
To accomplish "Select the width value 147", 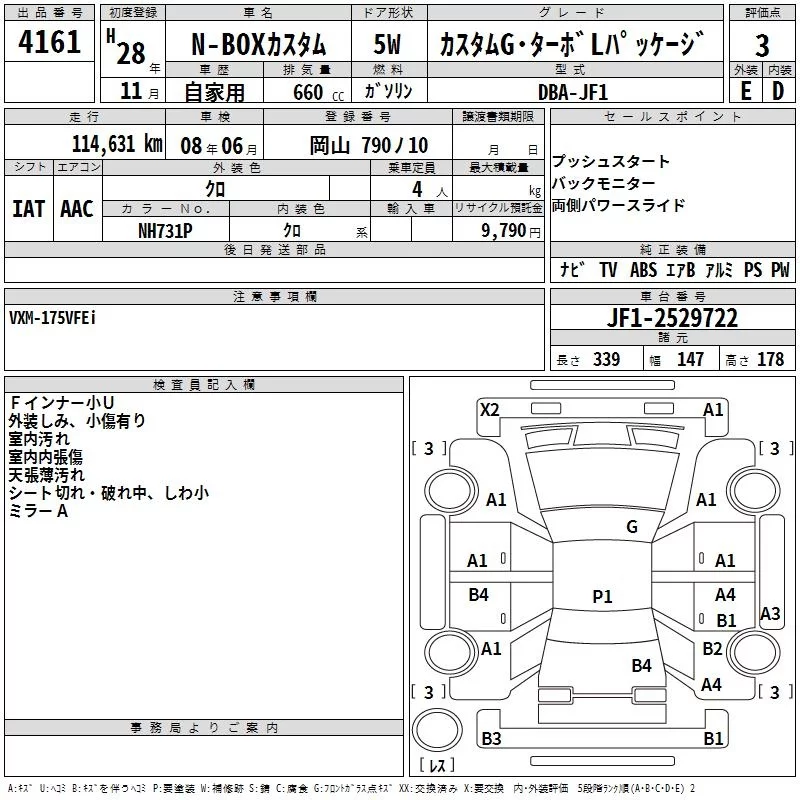I will pyautogui.click(x=690, y=359).
